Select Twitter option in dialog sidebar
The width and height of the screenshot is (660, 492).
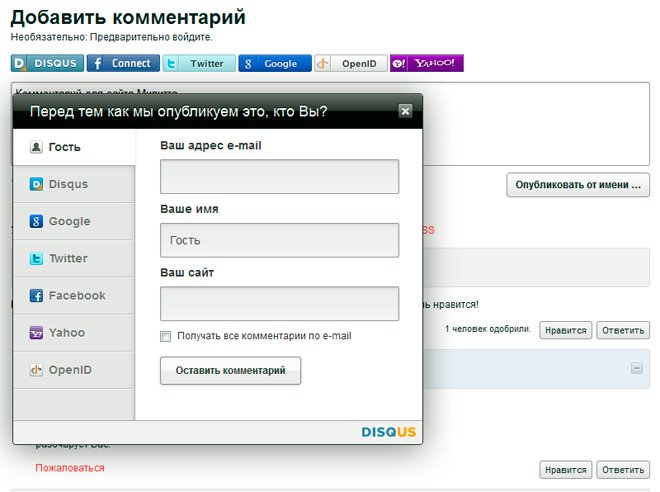tap(73, 258)
